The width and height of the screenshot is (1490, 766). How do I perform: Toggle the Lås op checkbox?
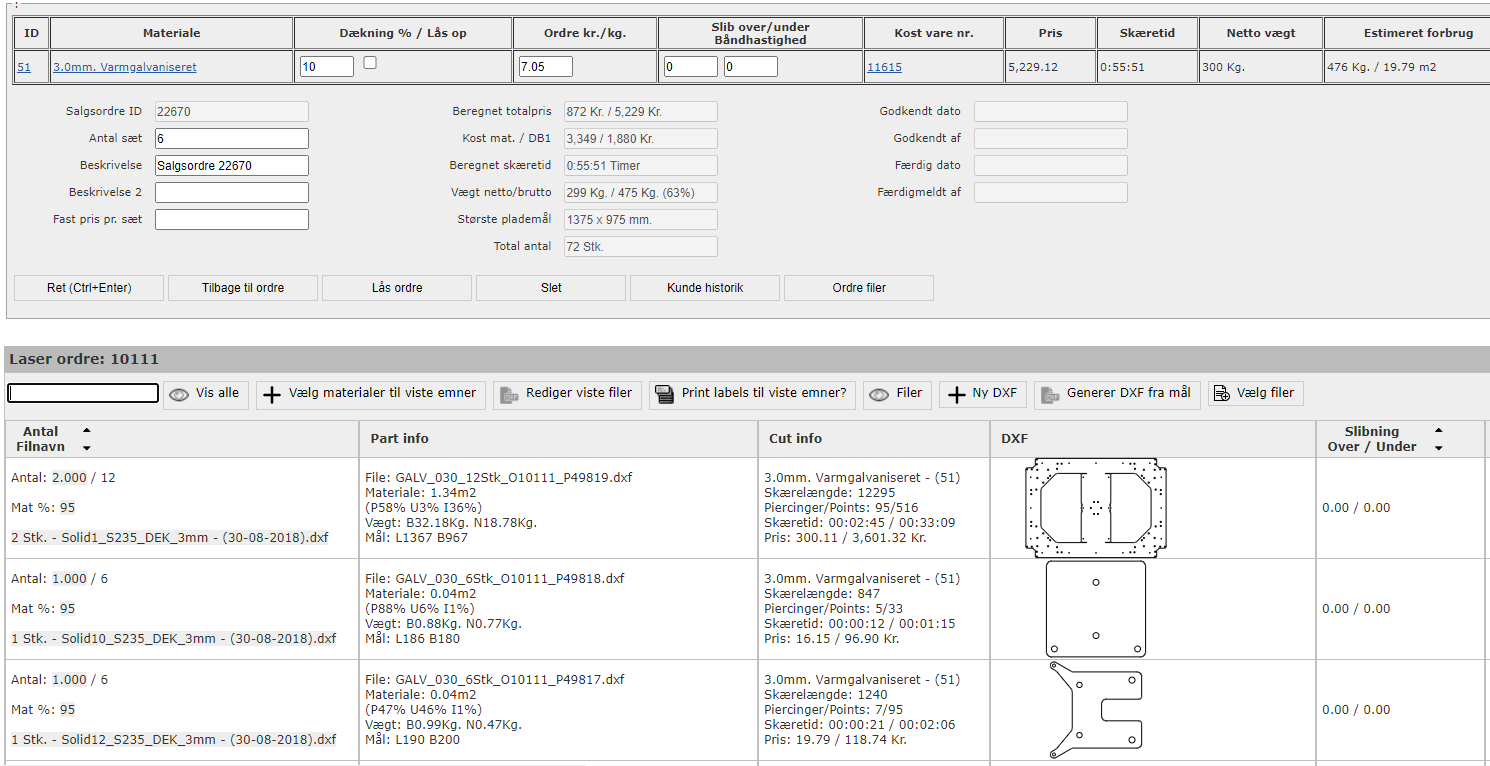pyautogui.click(x=370, y=63)
